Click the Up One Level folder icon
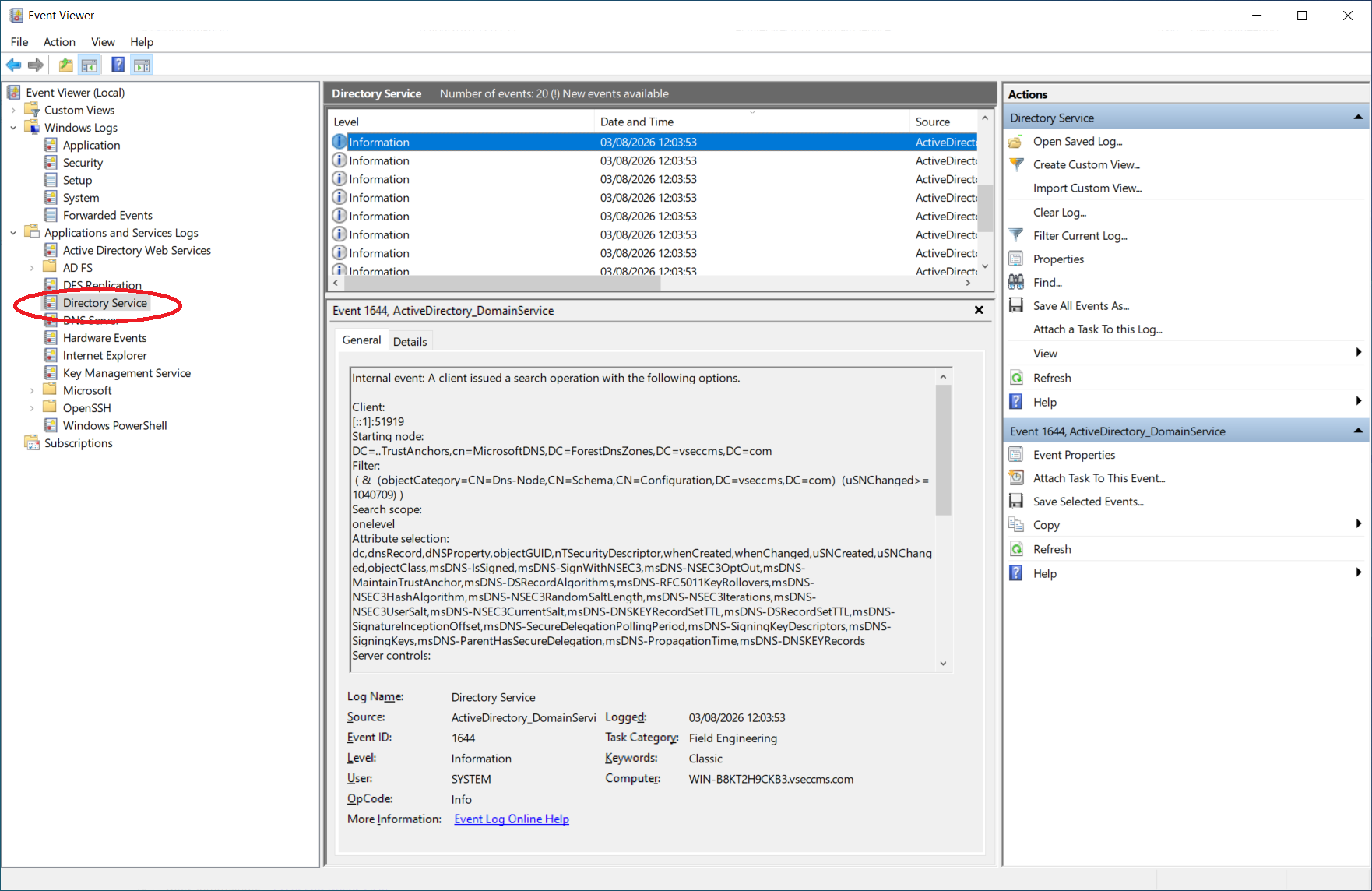Image resolution: width=1372 pixels, height=891 pixels. click(66, 65)
